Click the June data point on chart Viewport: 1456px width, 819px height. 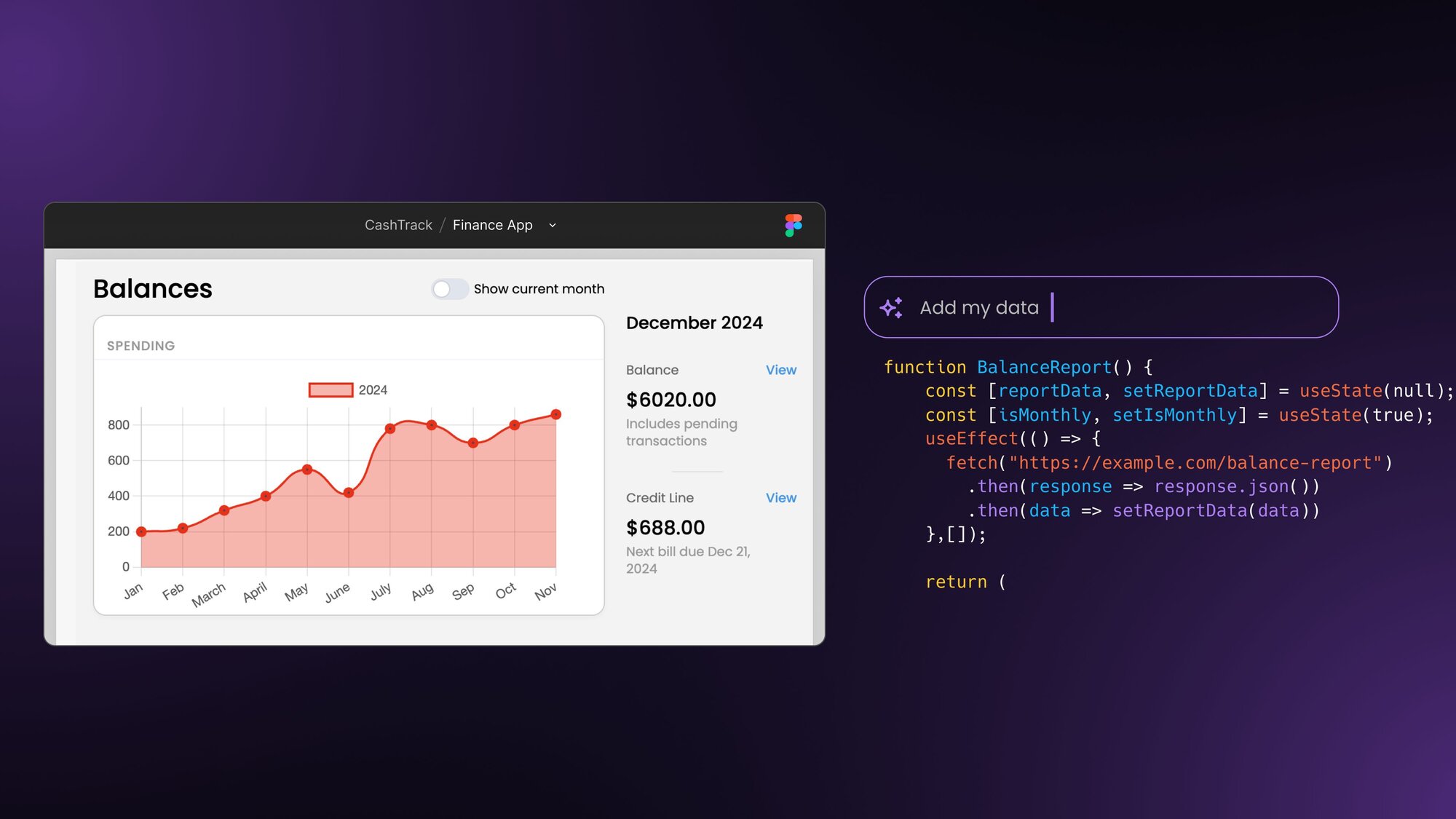pyautogui.click(x=349, y=493)
